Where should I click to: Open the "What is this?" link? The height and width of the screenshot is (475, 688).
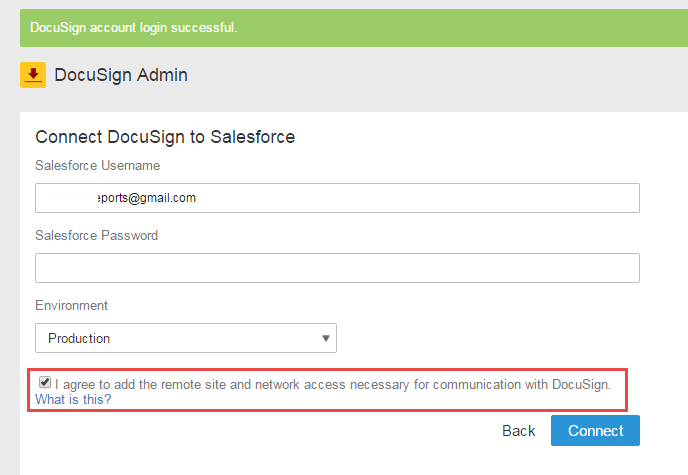(x=73, y=399)
